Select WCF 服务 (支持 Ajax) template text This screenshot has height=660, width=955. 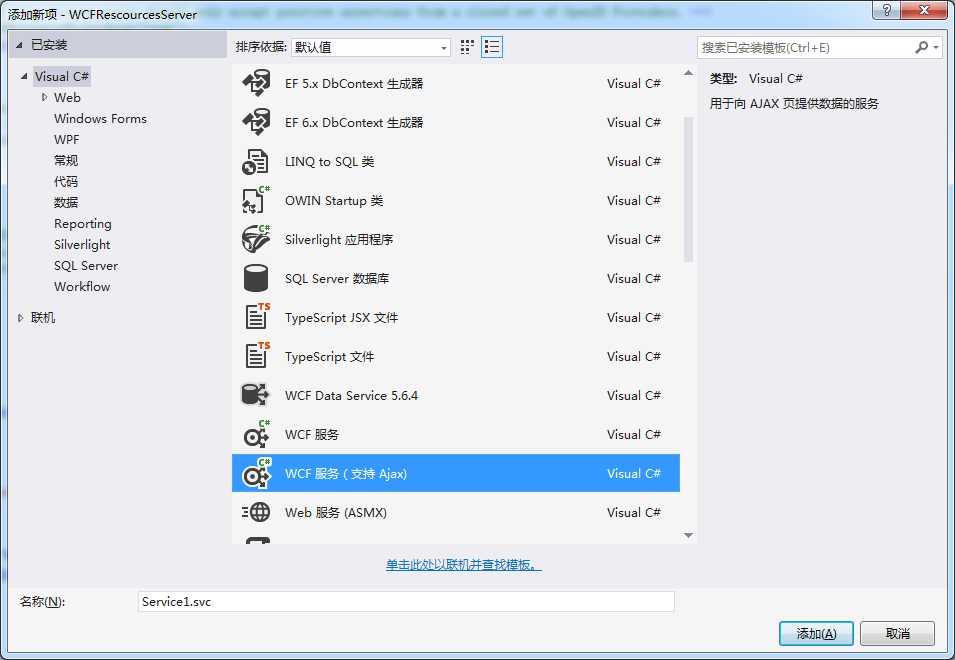pos(346,473)
